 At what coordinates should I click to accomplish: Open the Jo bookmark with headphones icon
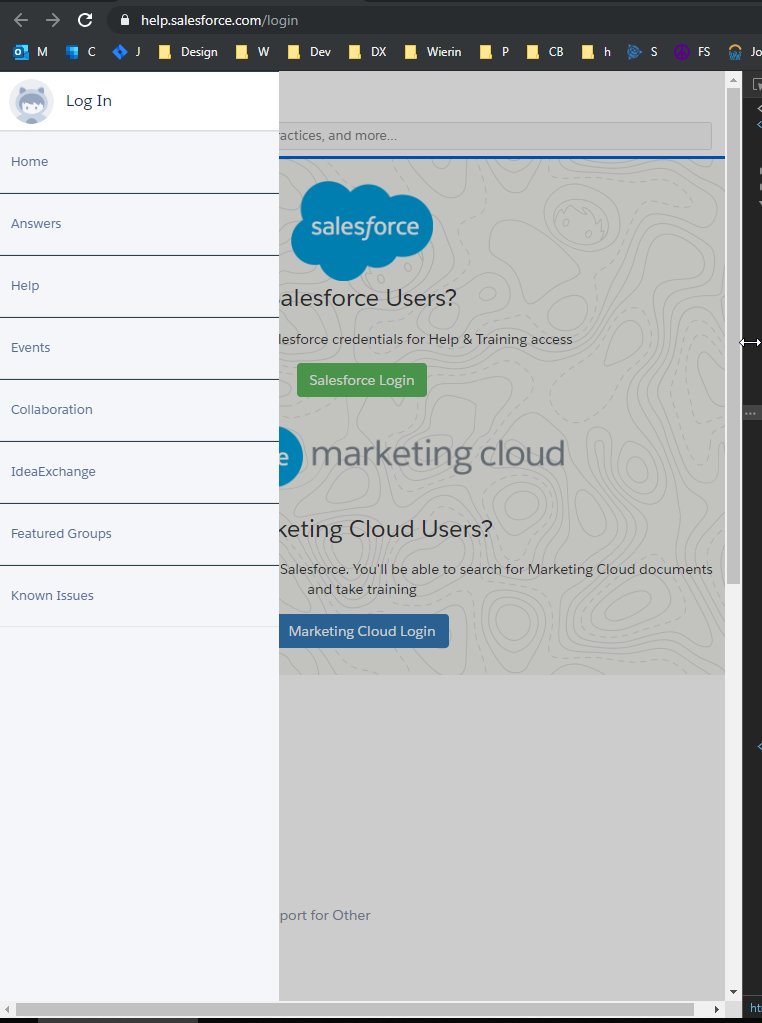[744, 52]
